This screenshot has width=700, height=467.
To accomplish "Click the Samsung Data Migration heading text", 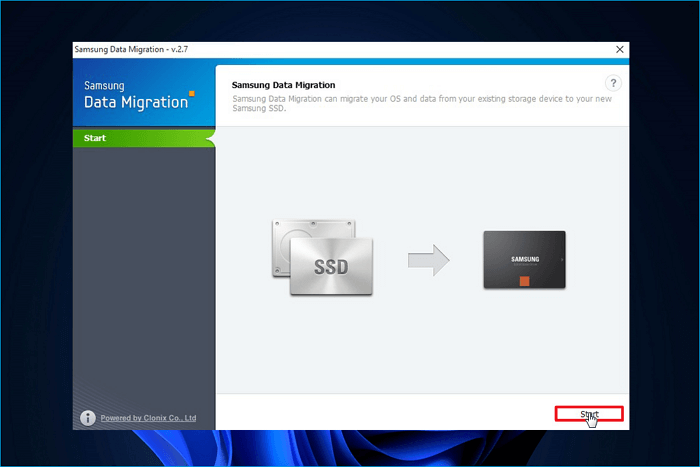I will (283, 85).
